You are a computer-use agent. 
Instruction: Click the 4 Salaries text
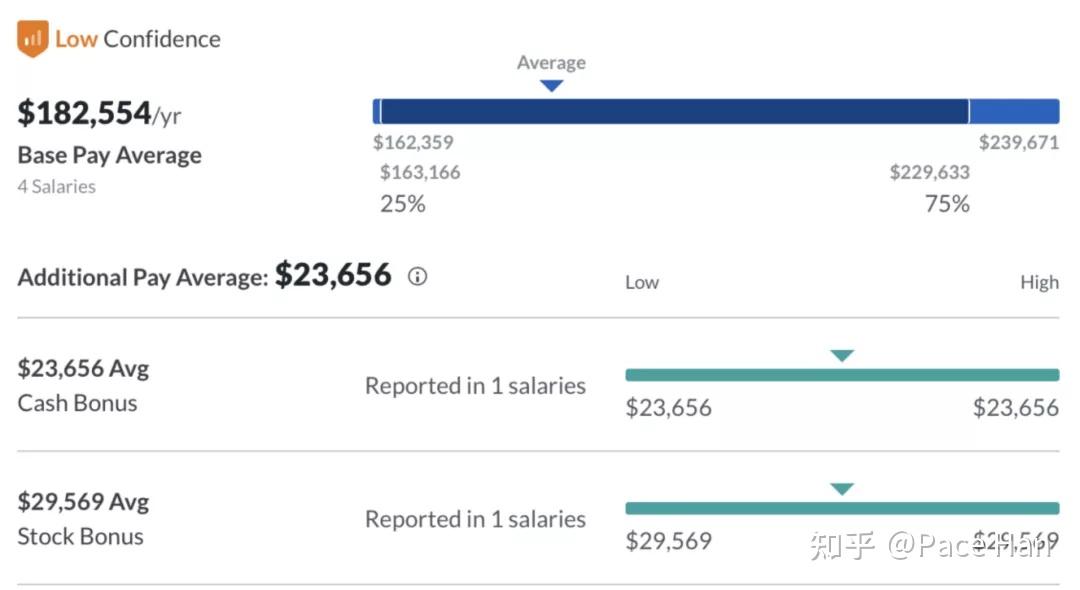pos(57,186)
